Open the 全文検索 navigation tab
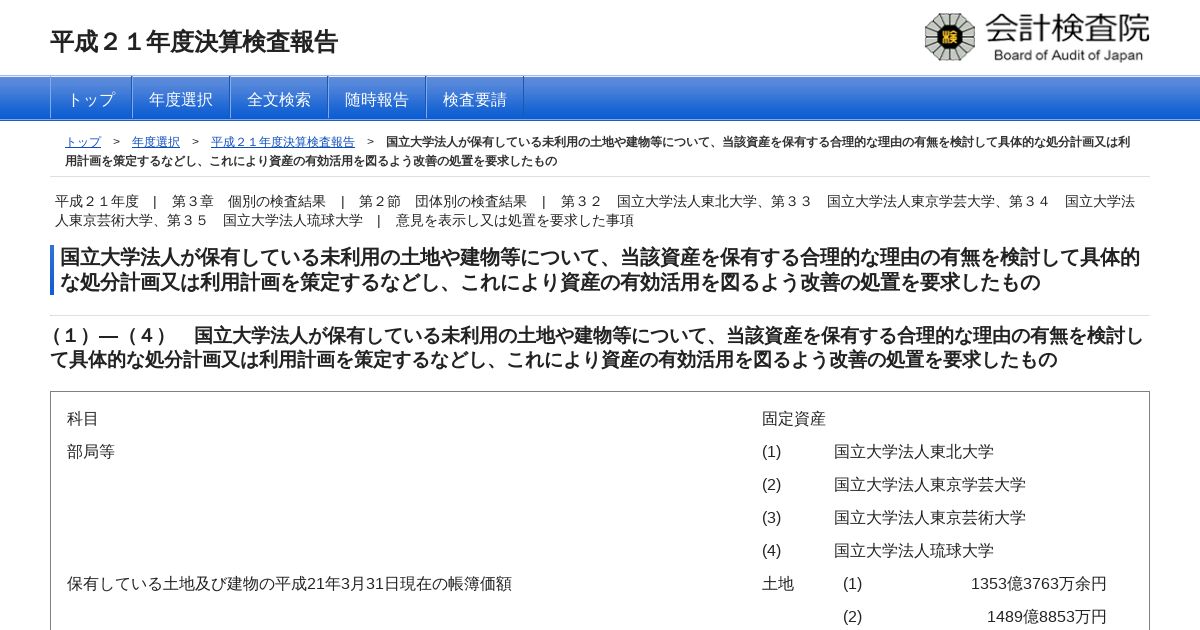This screenshot has height=630, width=1200. point(279,99)
